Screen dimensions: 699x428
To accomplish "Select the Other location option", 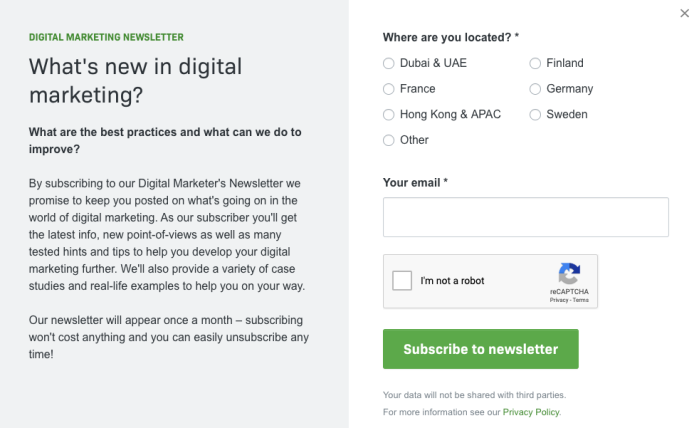I will point(389,141).
